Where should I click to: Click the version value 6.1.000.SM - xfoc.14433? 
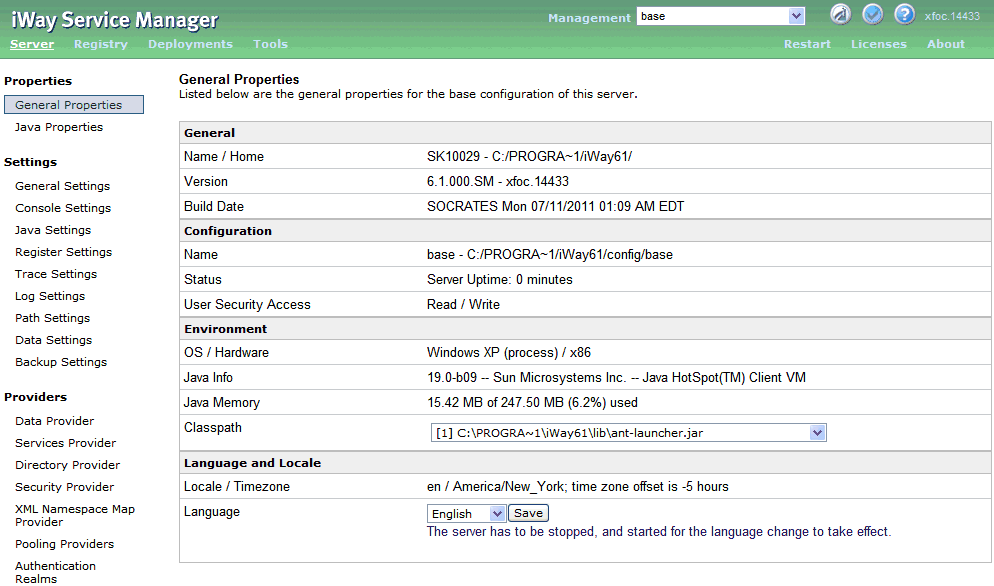(x=498, y=181)
